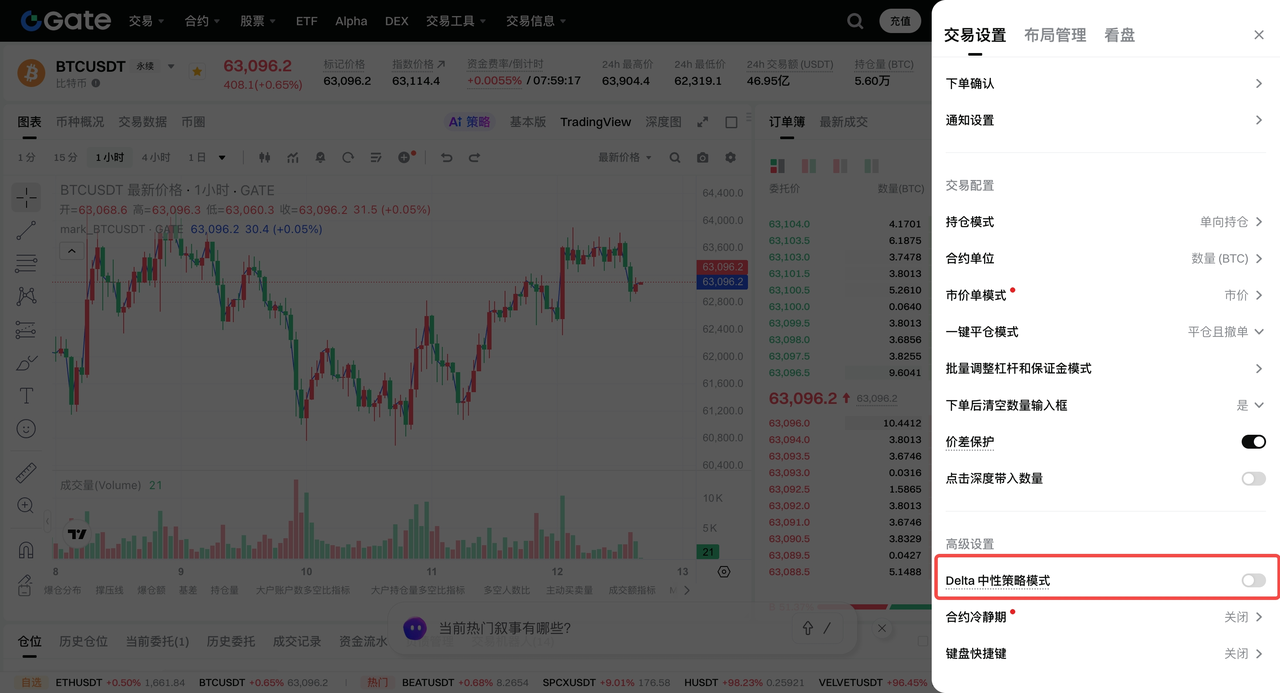Open 下单后清空数量输入框 dropdown

(x=1250, y=405)
